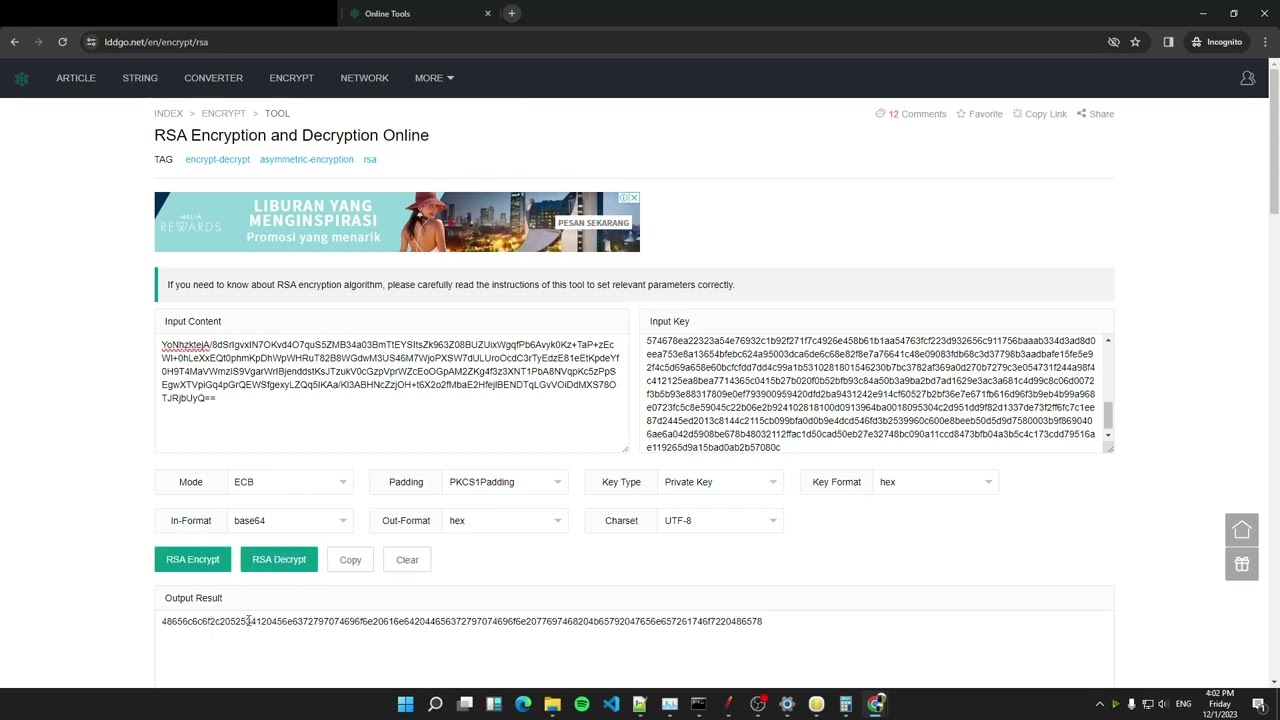This screenshot has height=720, width=1280.
Task: Click the gift icon floating button
Action: tap(1241, 564)
